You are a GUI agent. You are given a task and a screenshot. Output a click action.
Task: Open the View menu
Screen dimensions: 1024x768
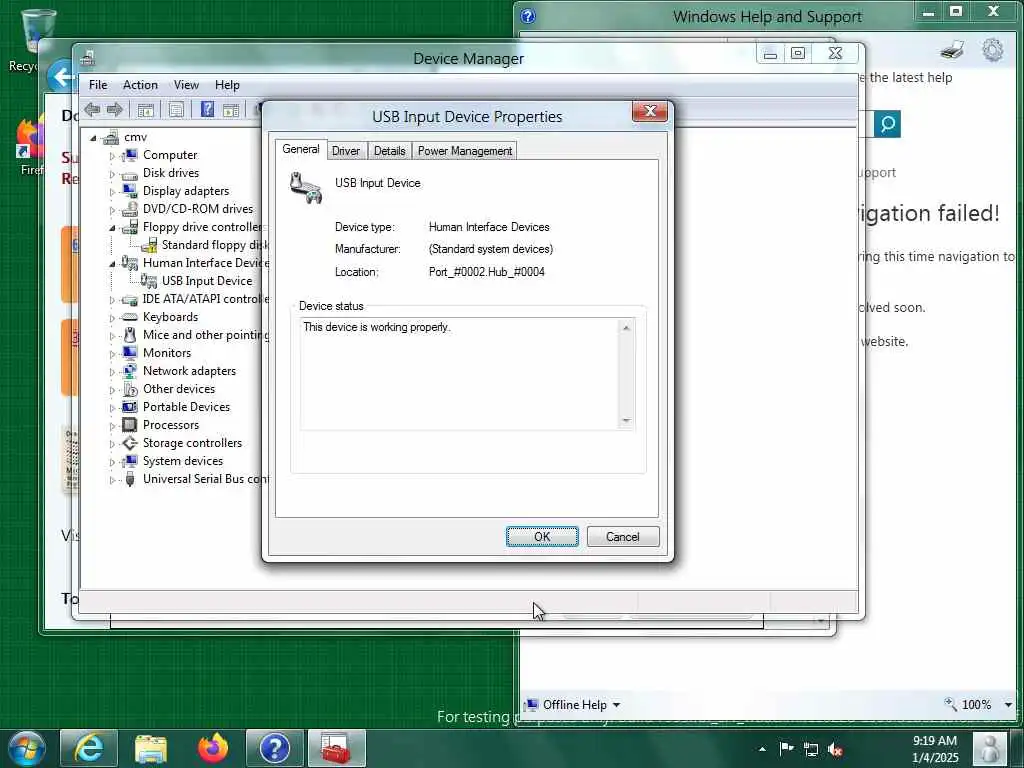pyautogui.click(x=186, y=85)
